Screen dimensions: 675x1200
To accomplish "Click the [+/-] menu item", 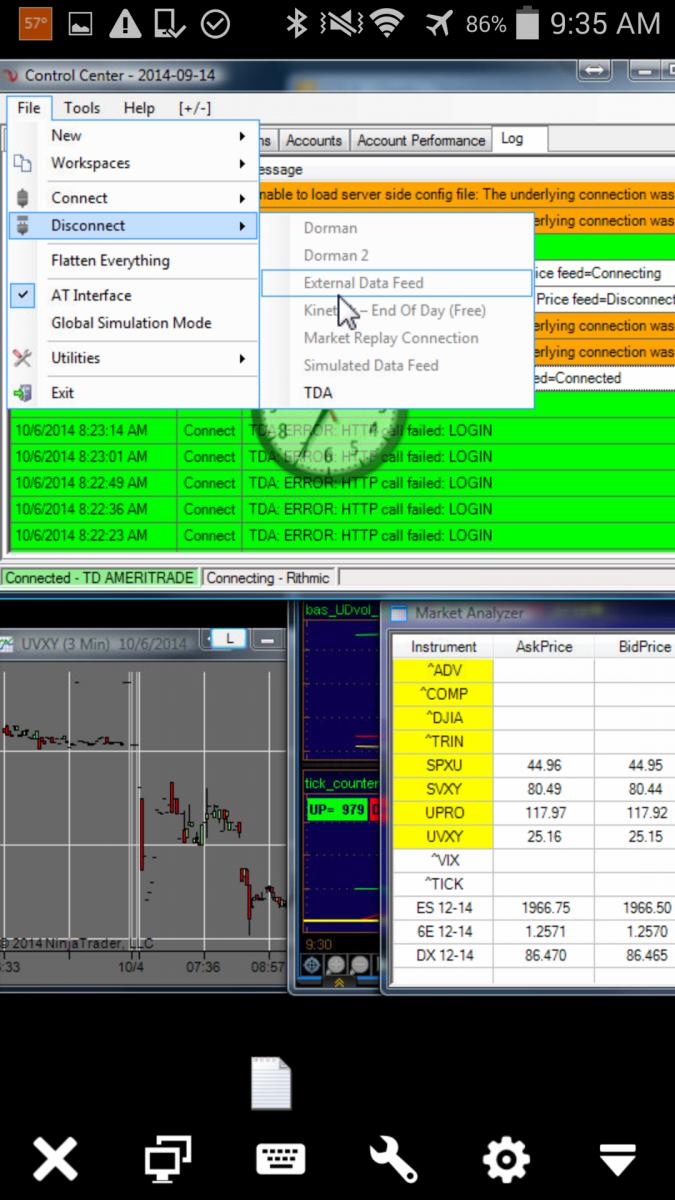I will click(x=195, y=108).
